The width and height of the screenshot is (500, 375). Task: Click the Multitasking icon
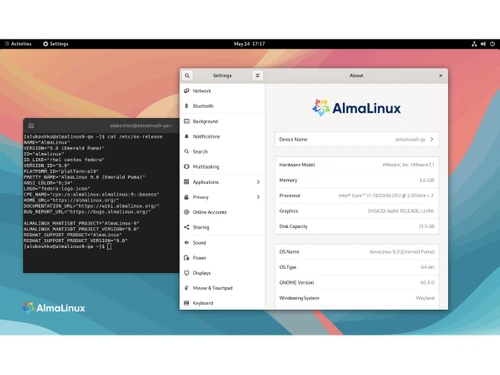pos(187,167)
